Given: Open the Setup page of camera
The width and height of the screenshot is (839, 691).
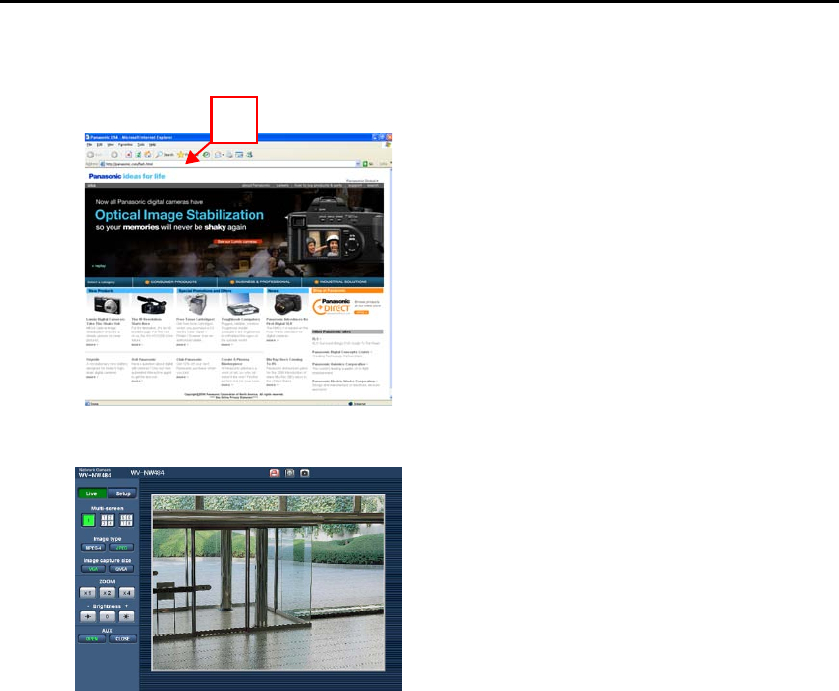Looking at the screenshot, I should click(123, 493).
